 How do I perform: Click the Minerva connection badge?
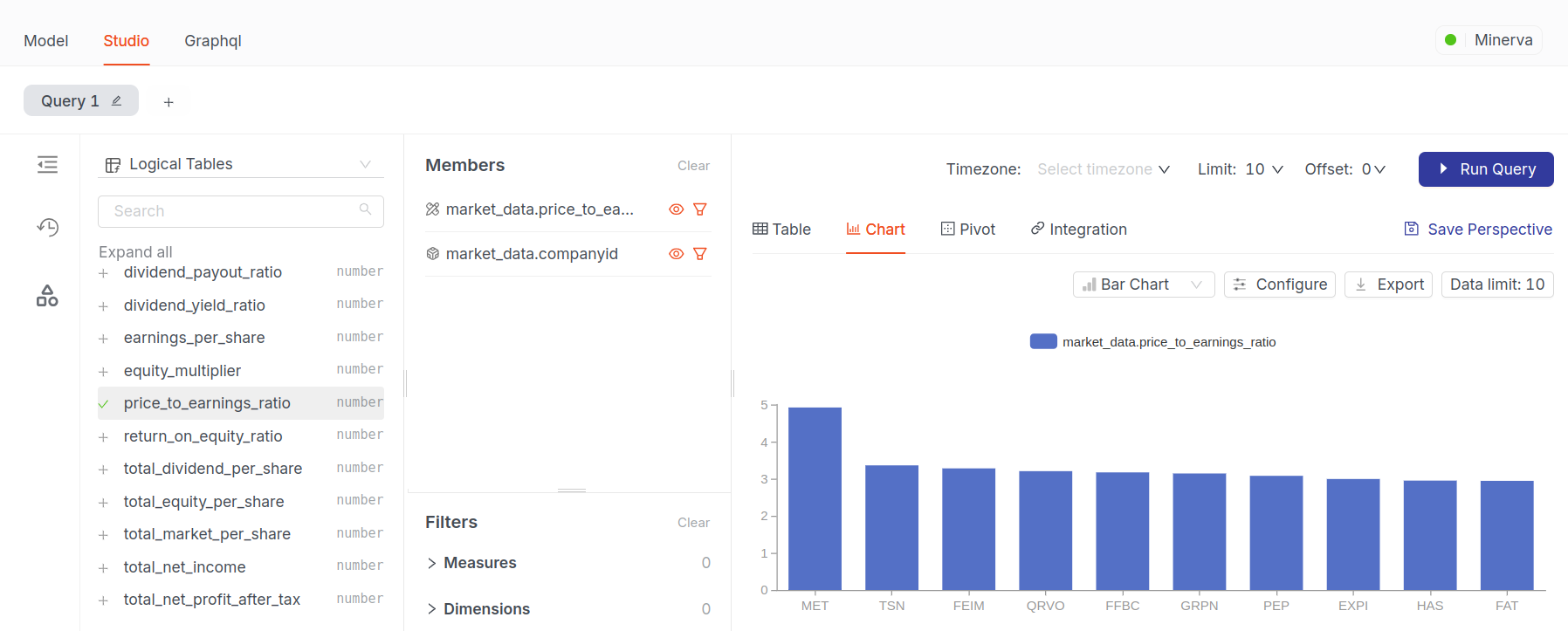tap(1489, 40)
